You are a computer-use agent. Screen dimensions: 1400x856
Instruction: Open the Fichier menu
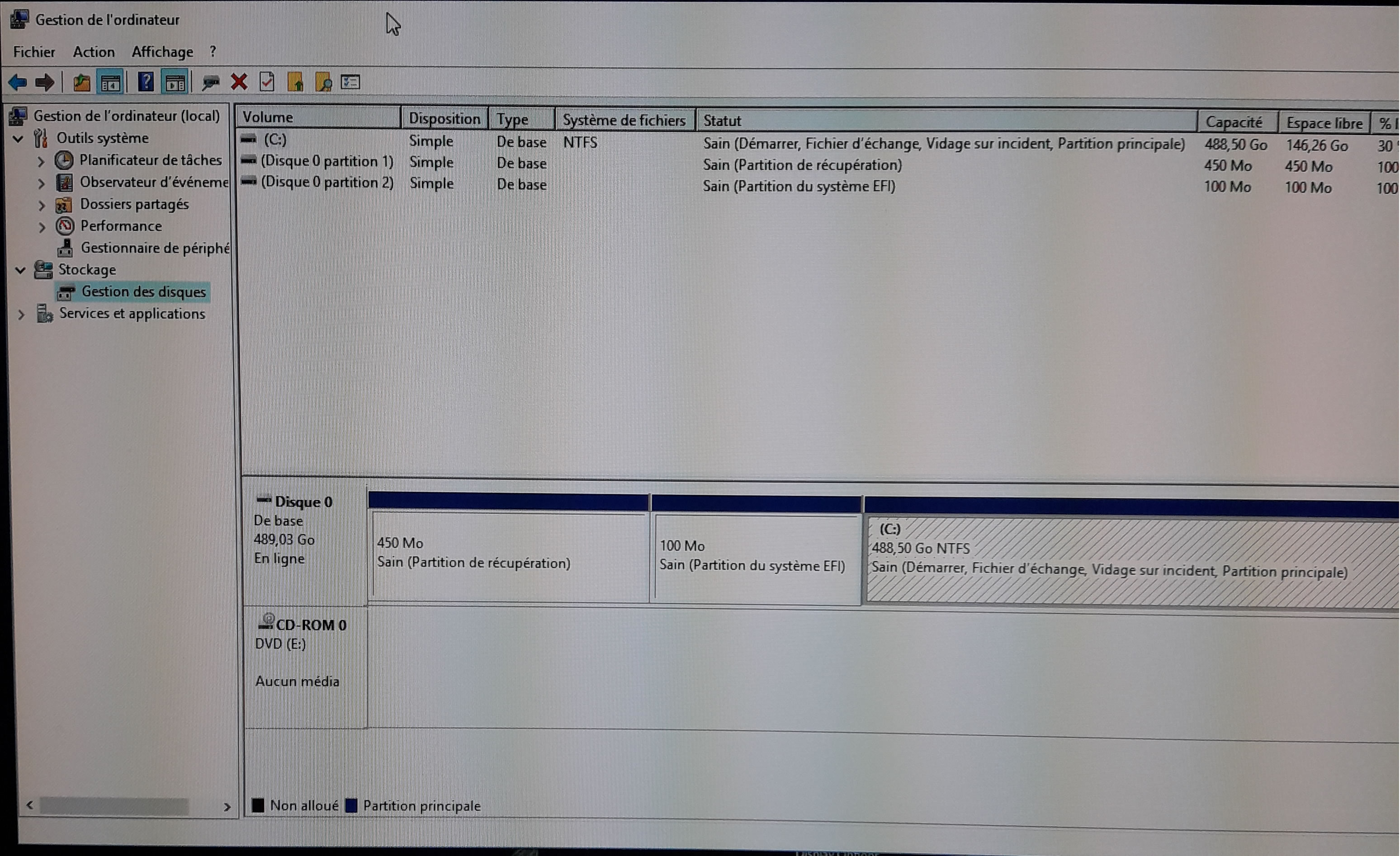(x=34, y=52)
